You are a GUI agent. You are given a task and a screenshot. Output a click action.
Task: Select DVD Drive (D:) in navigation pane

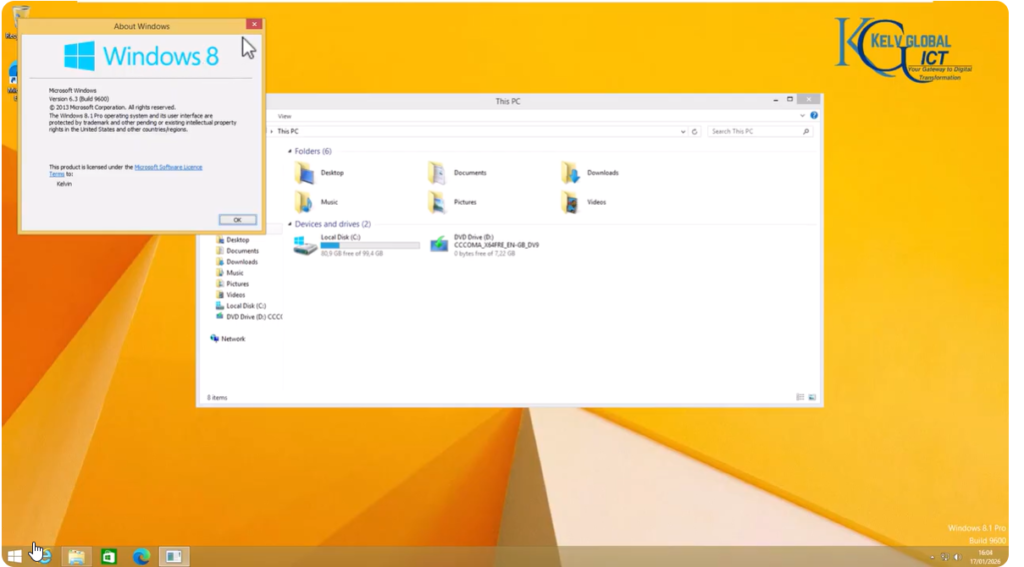[249, 317]
